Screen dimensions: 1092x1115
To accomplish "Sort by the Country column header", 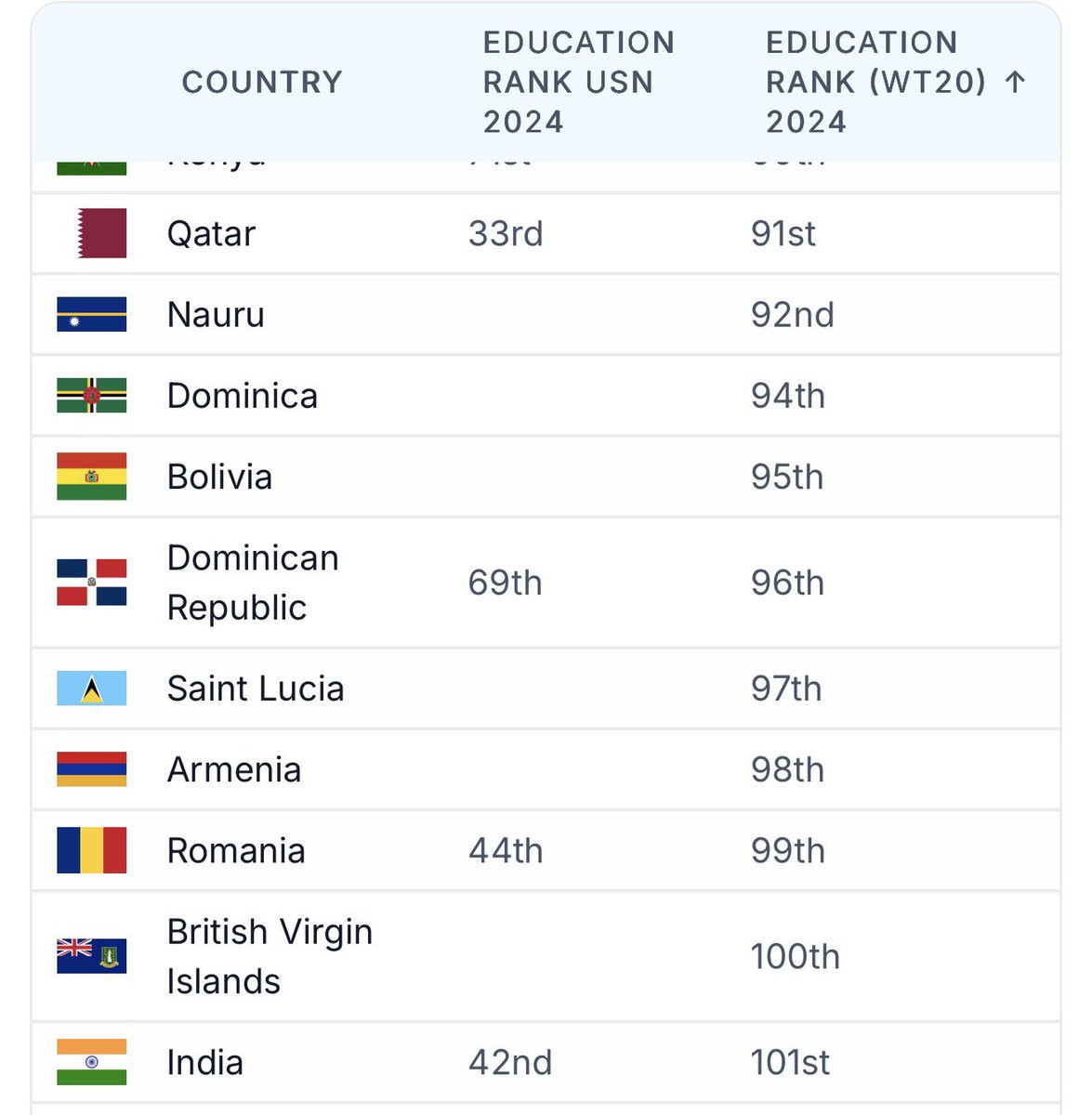I will tap(262, 82).
